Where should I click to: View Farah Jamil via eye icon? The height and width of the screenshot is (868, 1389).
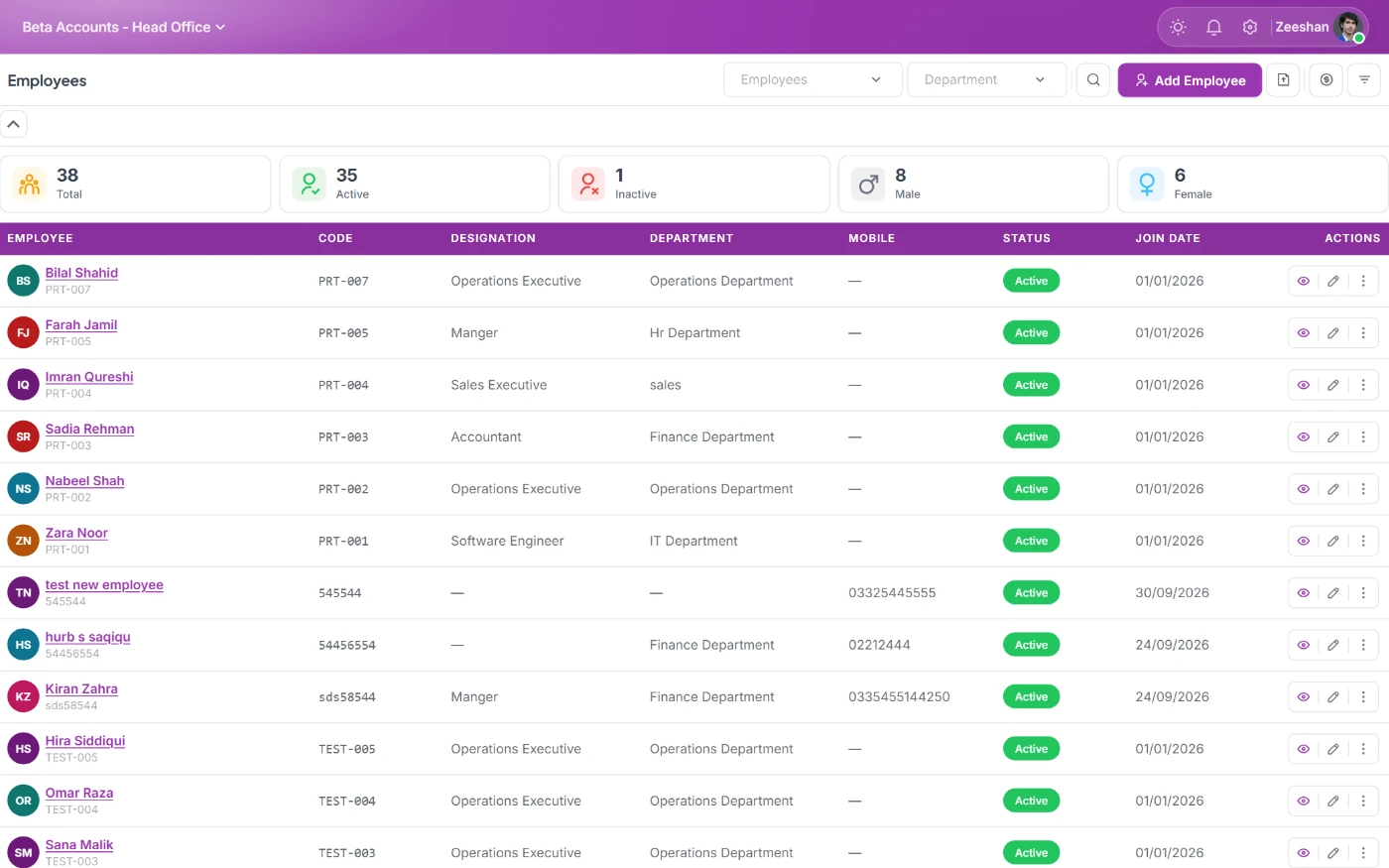1304,333
